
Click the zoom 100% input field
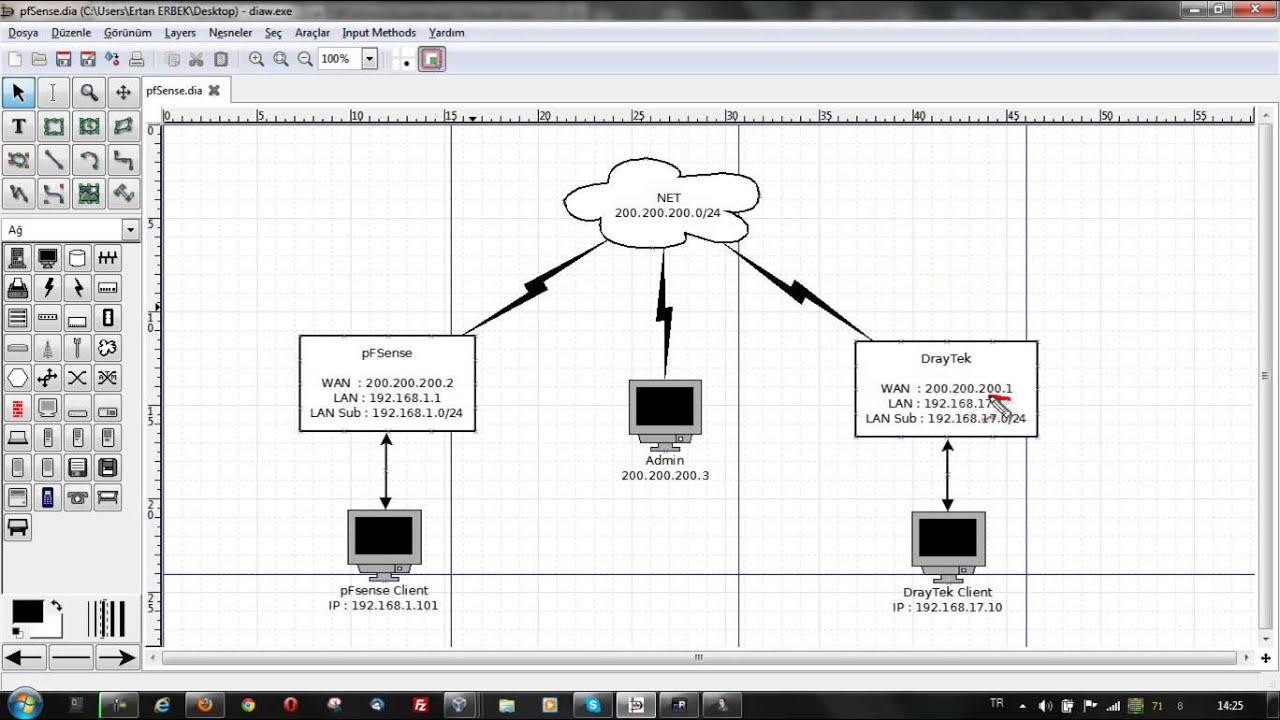pos(339,59)
